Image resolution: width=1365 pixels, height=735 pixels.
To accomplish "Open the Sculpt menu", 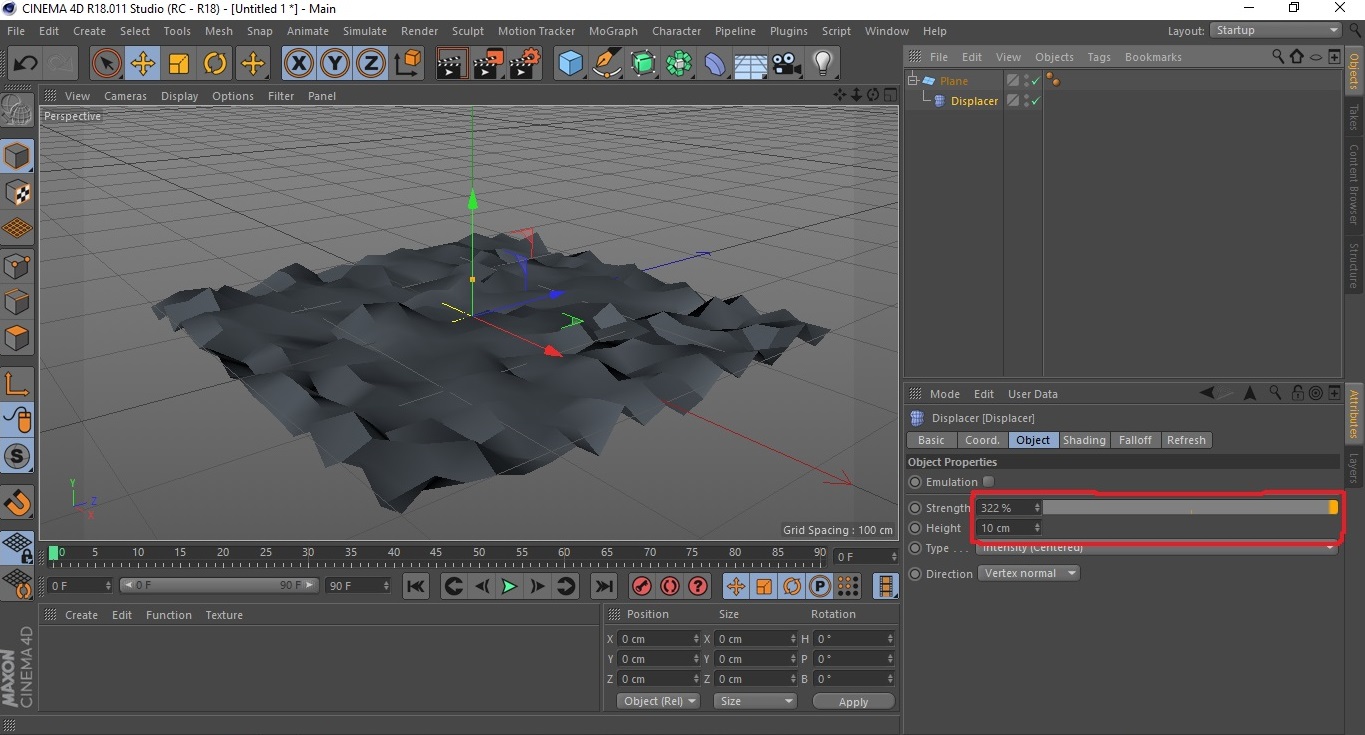I will pos(467,31).
